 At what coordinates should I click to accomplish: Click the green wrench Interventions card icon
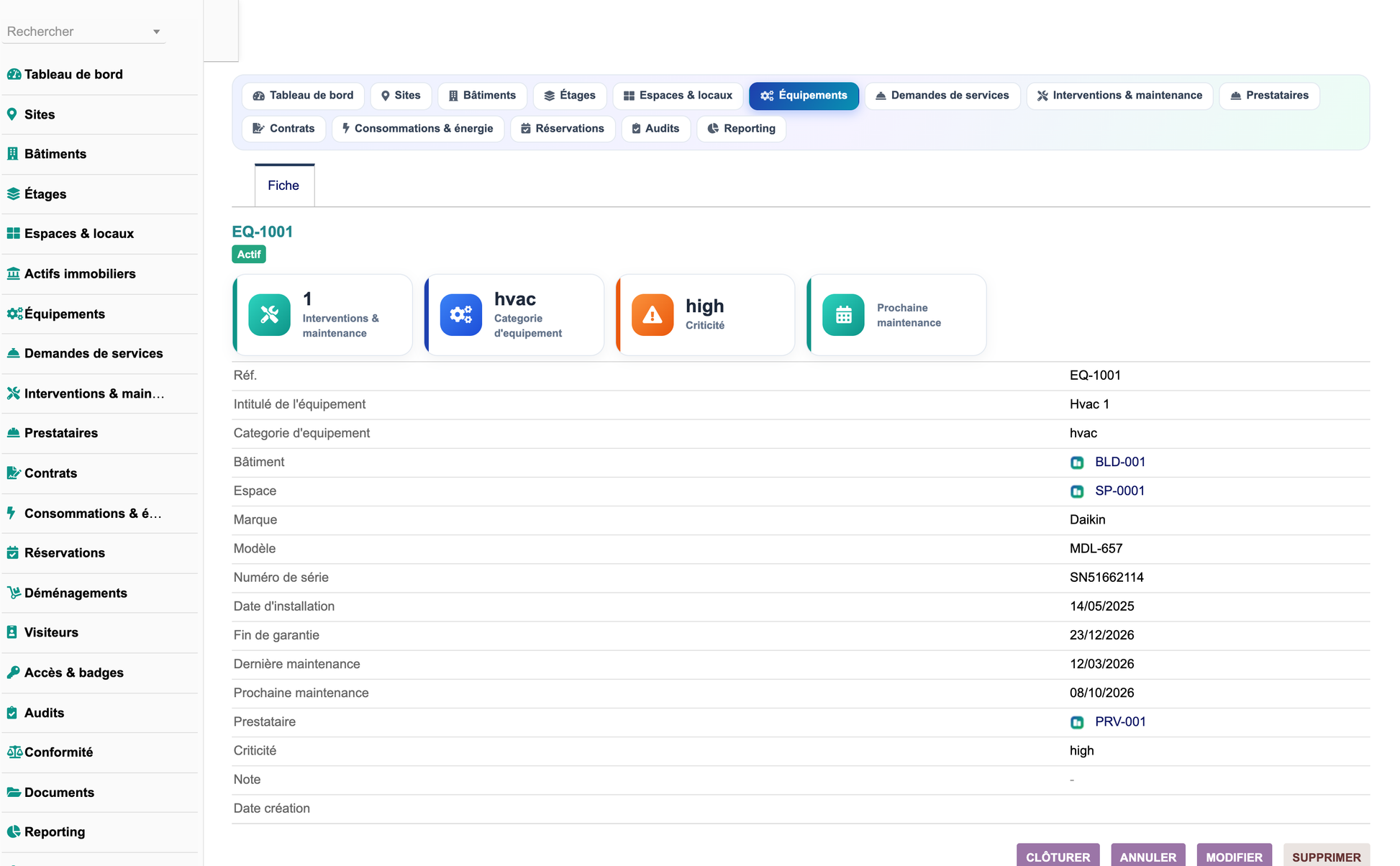pyautogui.click(x=269, y=315)
